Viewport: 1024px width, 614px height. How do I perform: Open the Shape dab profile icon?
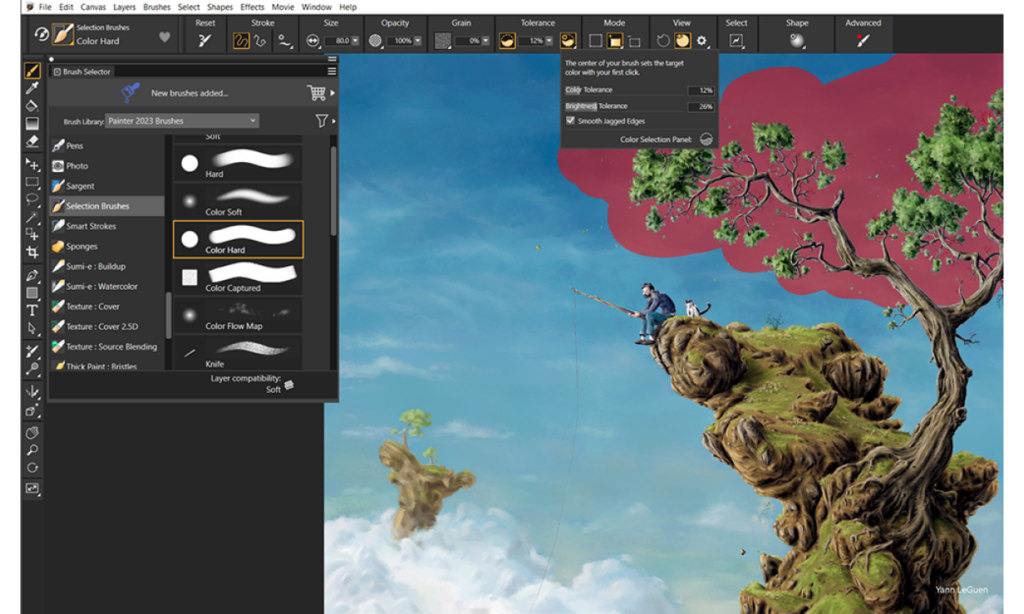coord(797,40)
